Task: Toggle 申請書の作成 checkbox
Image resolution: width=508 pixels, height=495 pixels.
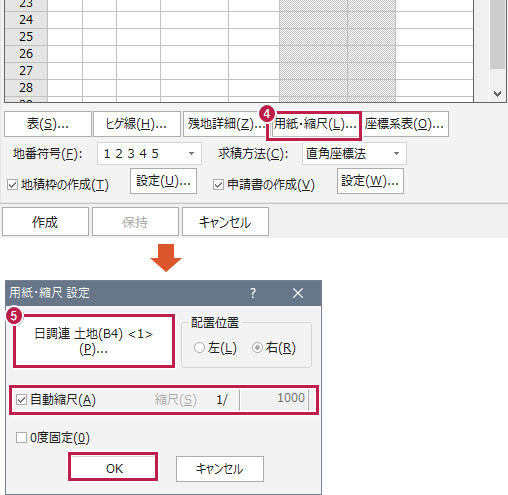Action: point(218,185)
